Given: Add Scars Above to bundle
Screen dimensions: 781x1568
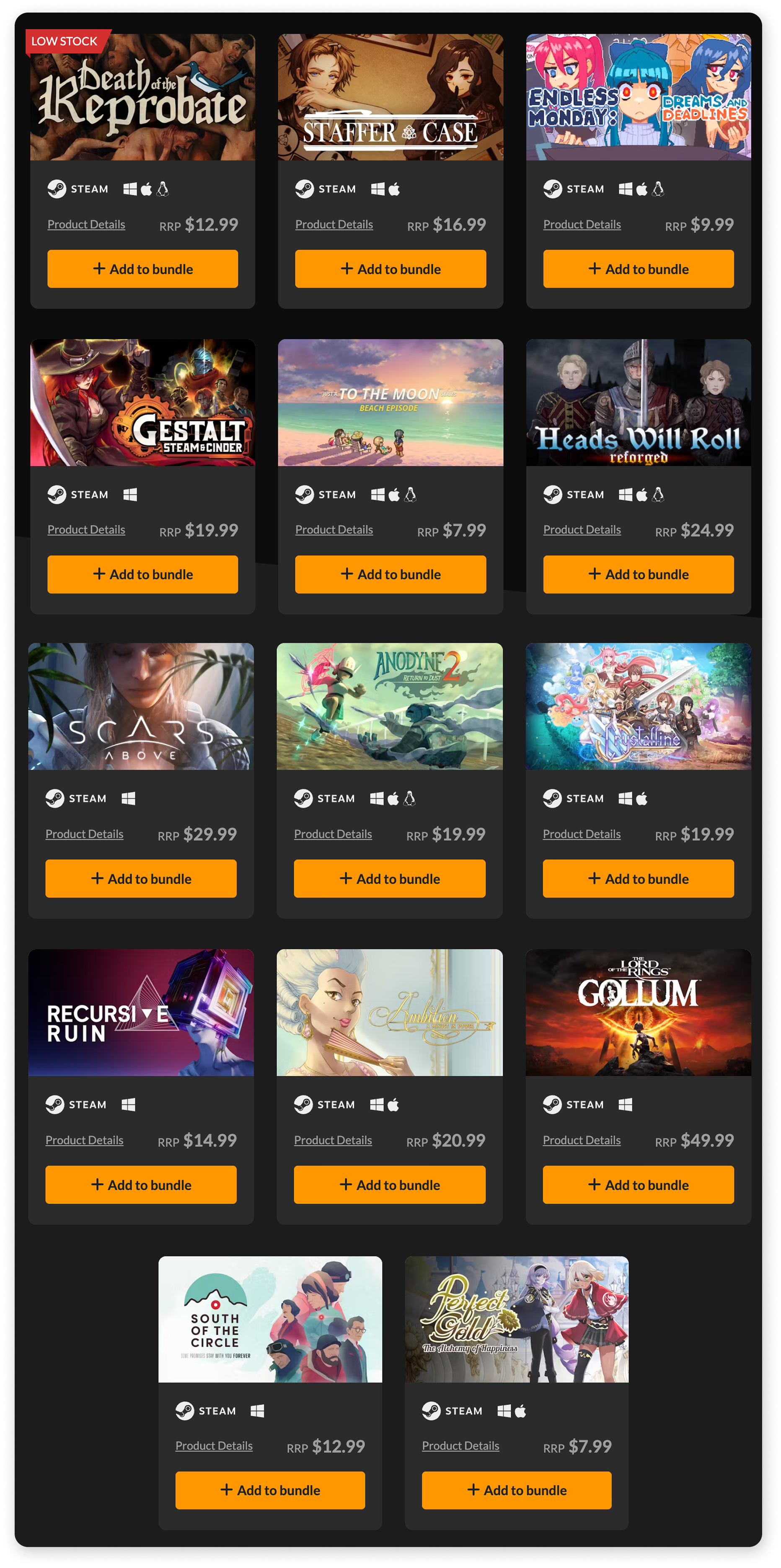Looking at the screenshot, I should tap(141, 878).
